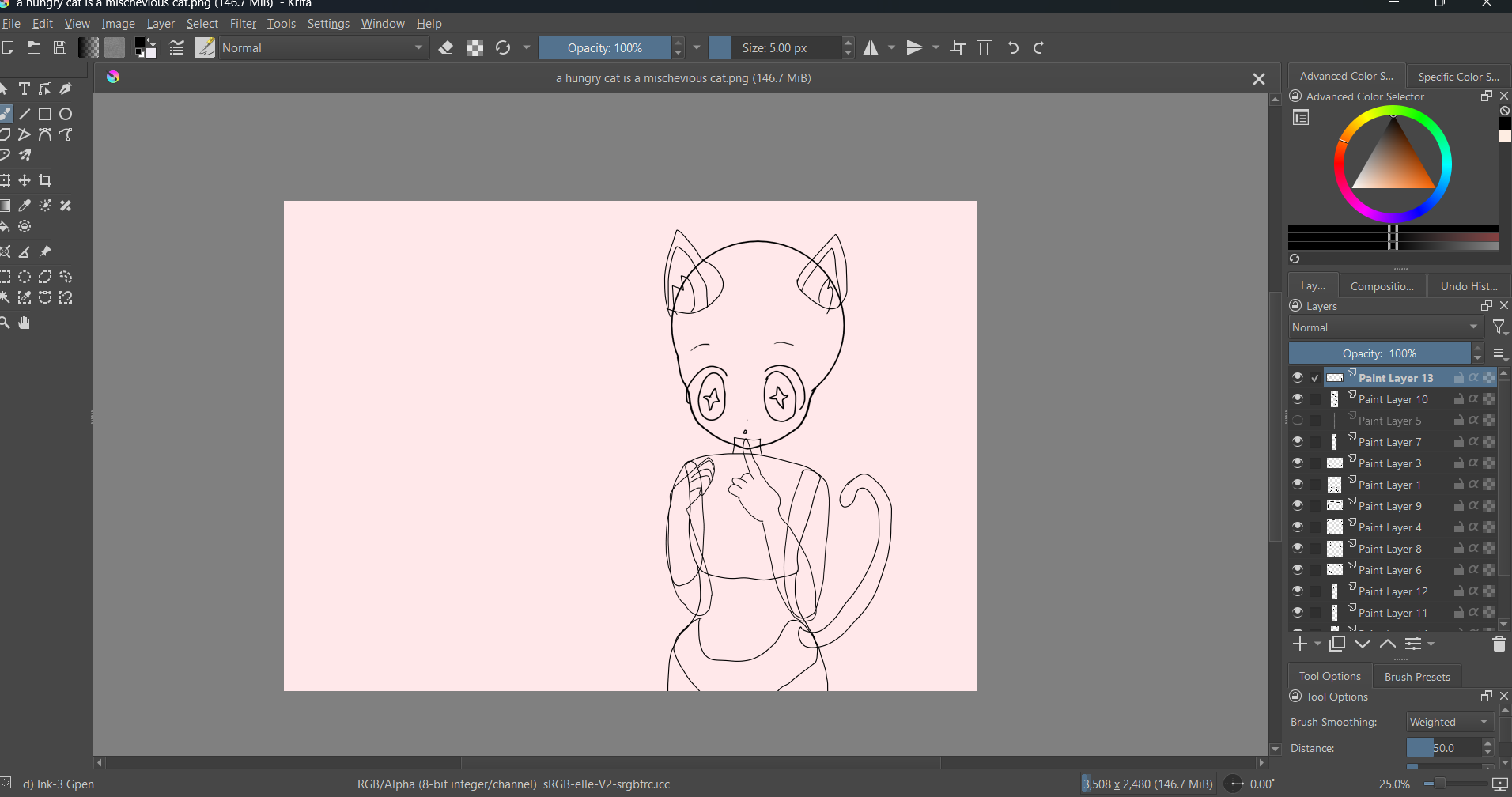Activate the Pan tool
1512x797 pixels.
[x=24, y=323]
